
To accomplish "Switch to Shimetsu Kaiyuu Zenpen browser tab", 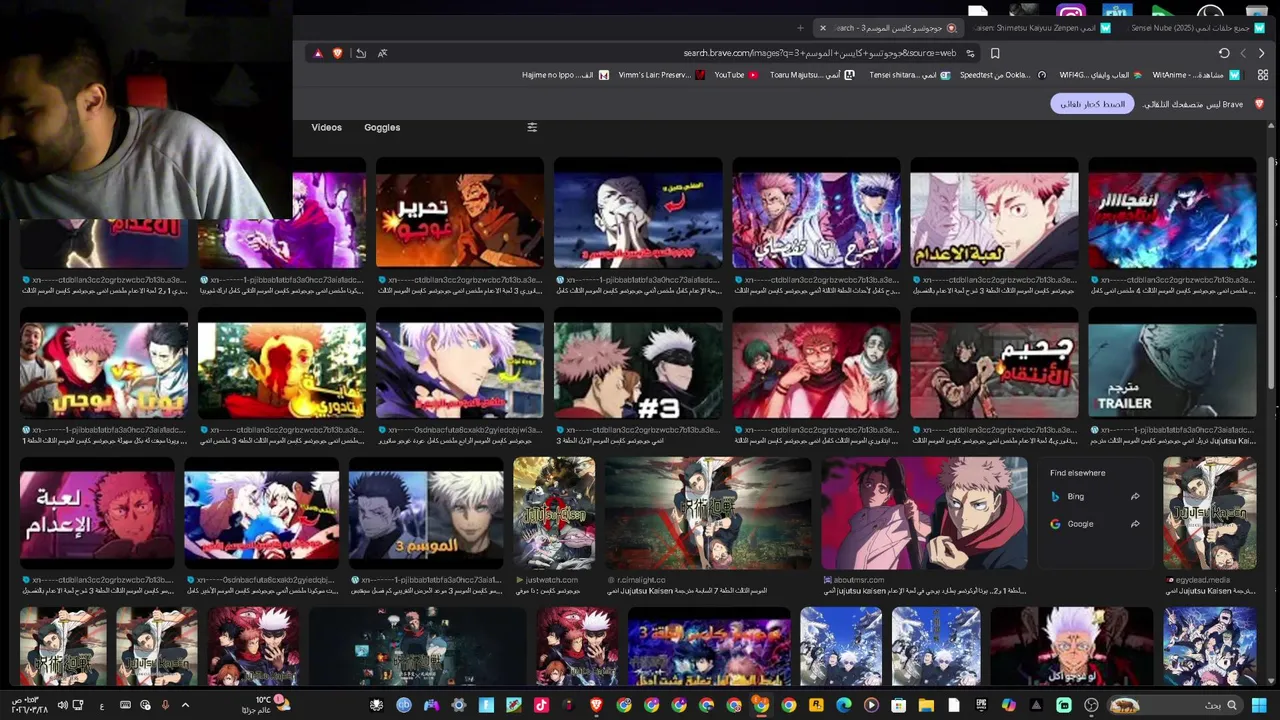I will 1040,28.
